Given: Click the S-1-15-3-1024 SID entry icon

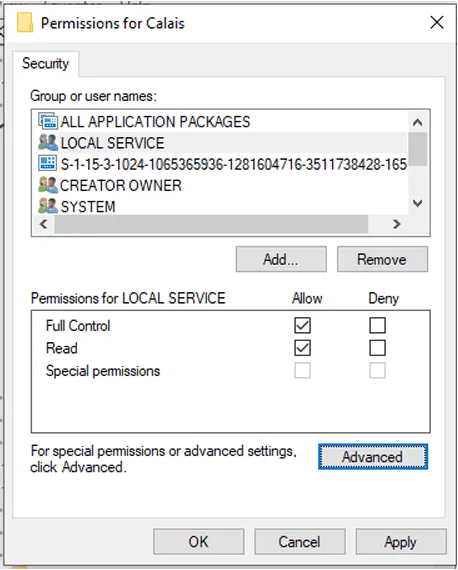Looking at the screenshot, I should pyautogui.click(x=48, y=164).
